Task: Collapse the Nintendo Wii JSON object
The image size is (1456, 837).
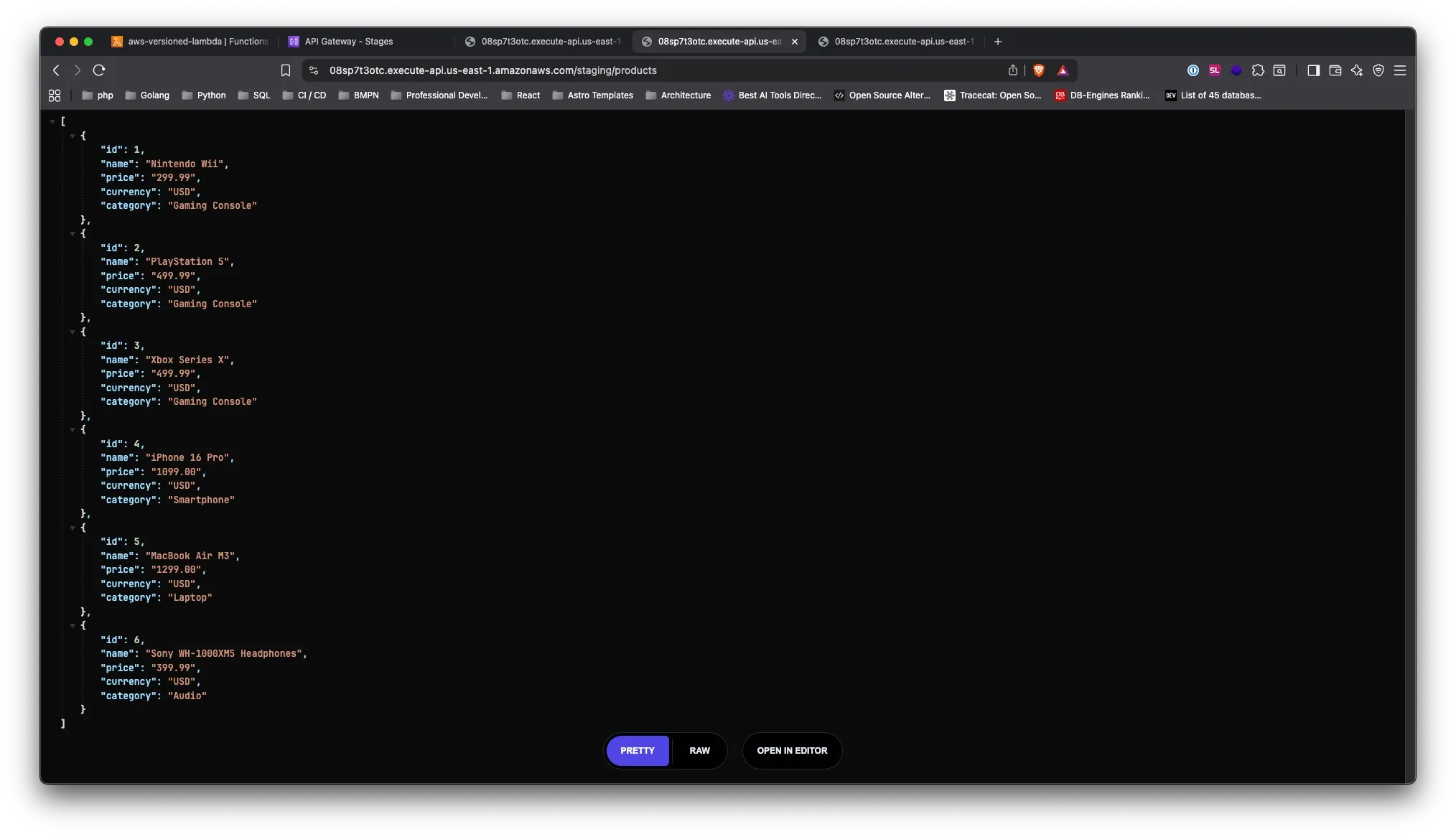Action: point(72,135)
